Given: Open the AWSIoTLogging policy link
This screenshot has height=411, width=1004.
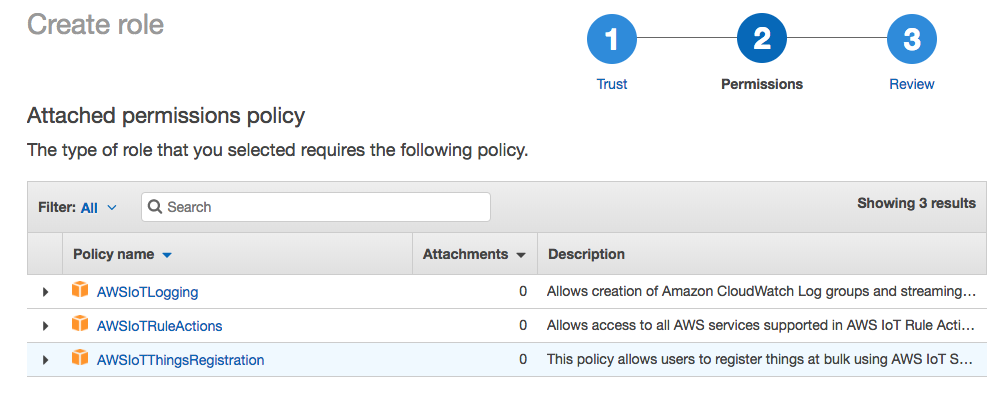Looking at the screenshot, I should coord(147,293).
